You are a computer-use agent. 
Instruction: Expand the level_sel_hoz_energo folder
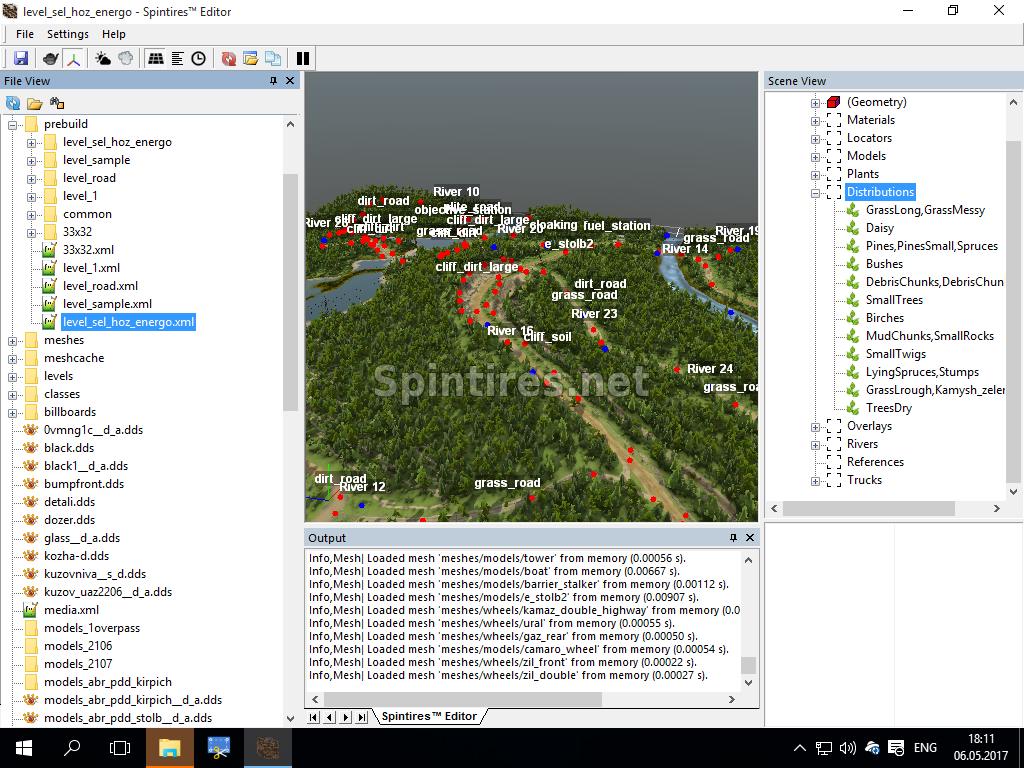[31, 142]
